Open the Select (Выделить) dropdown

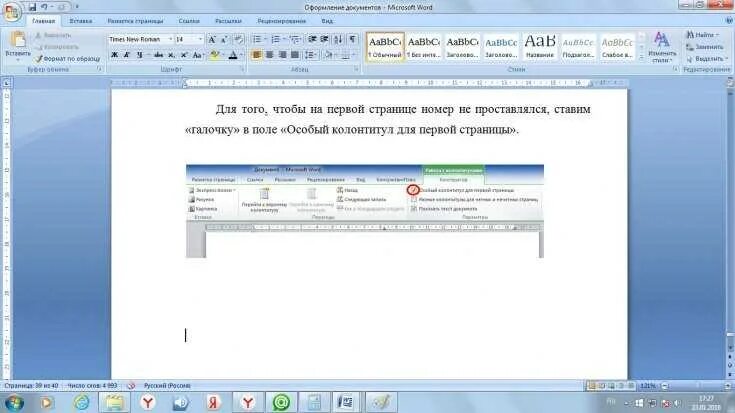click(x=706, y=59)
